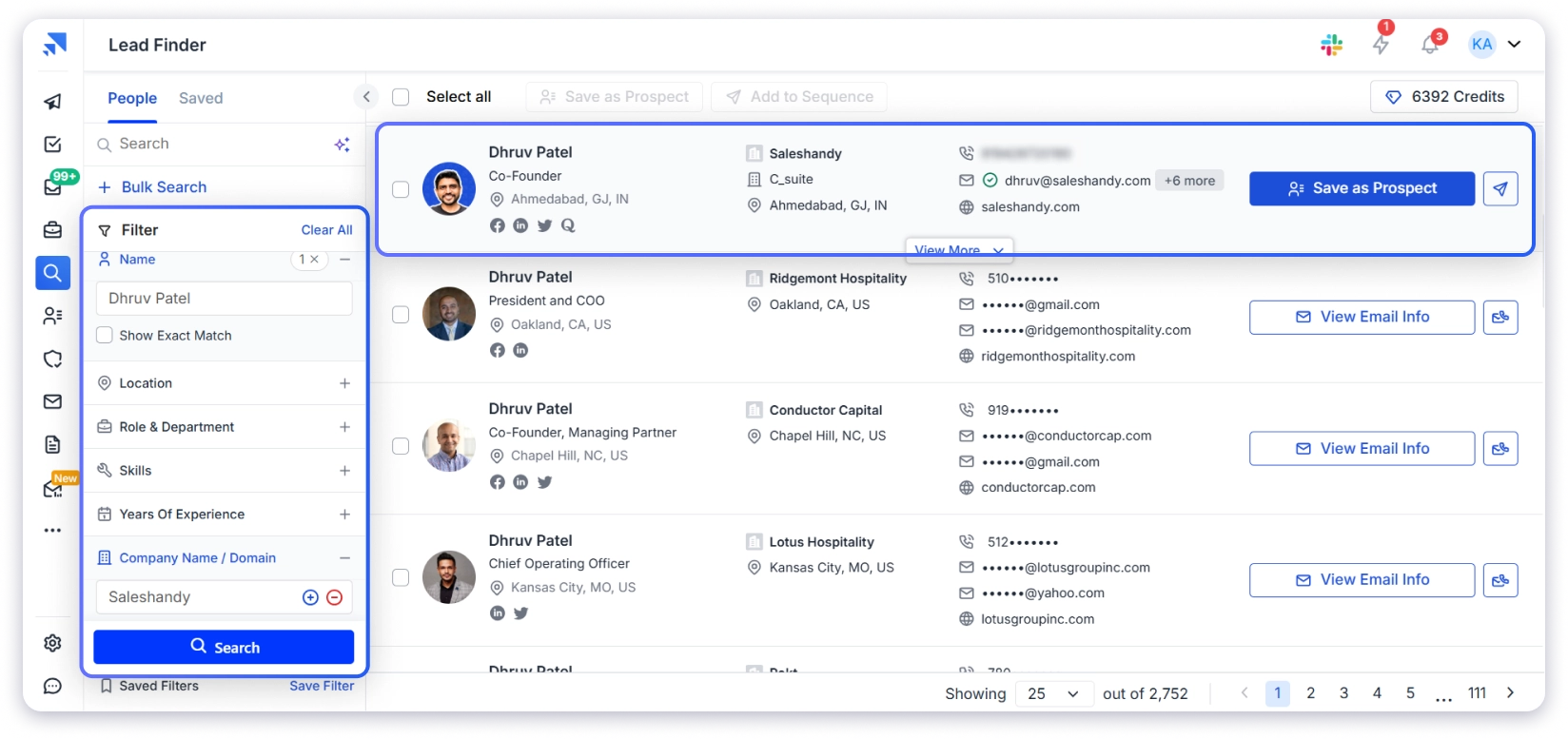
Task: Tick checkbox for Dhruv Patel Co-Founder
Action: point(401,189)
